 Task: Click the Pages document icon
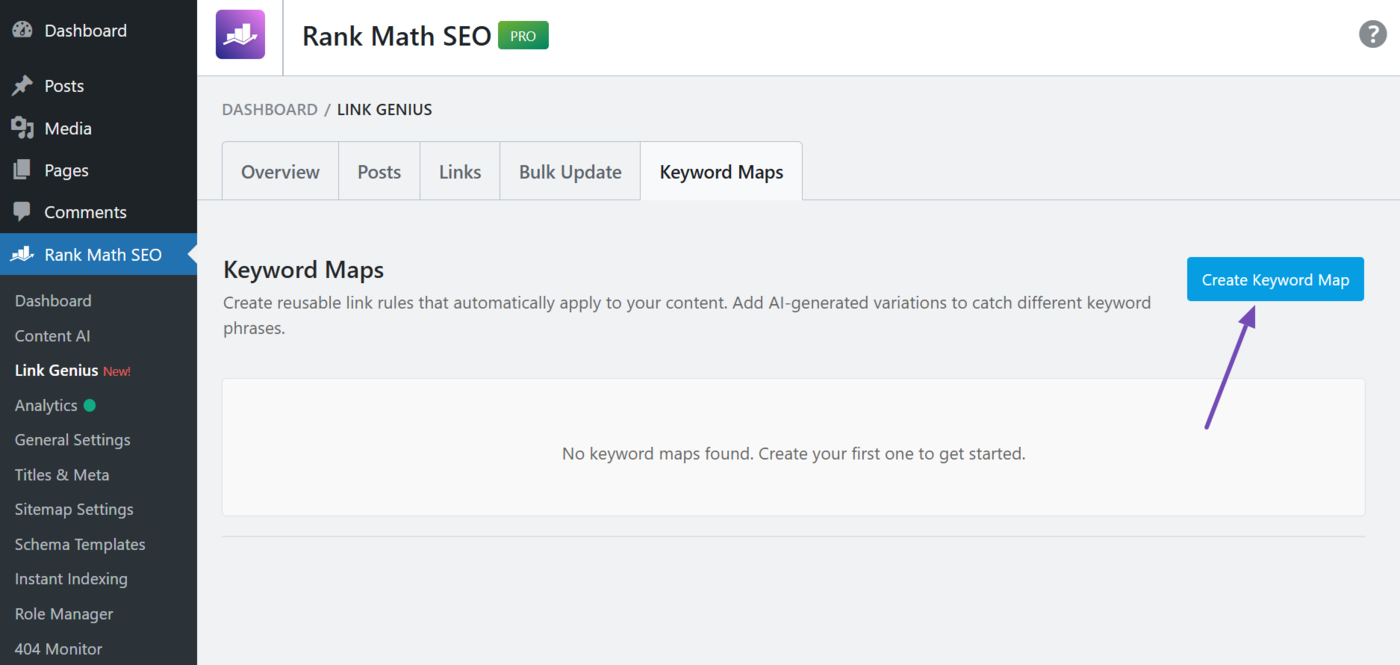22,170
